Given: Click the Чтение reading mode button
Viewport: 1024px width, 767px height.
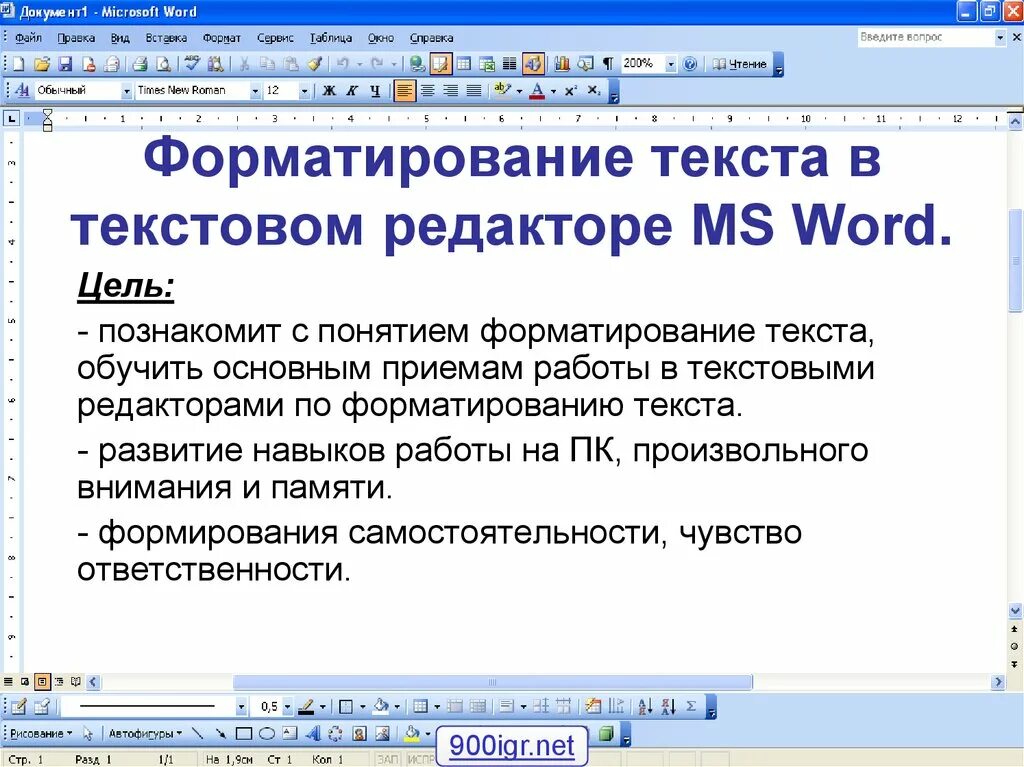Looking at the screenshot, I should coord(739,64).
